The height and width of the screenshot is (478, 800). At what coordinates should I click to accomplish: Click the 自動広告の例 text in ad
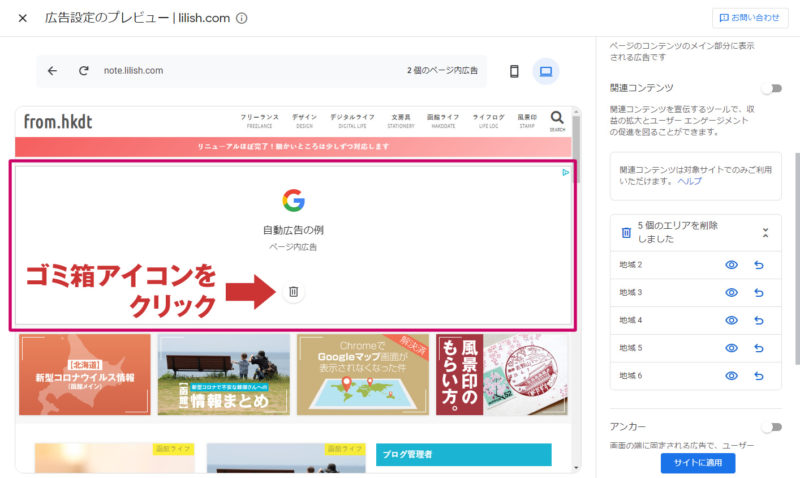[293, 230]
